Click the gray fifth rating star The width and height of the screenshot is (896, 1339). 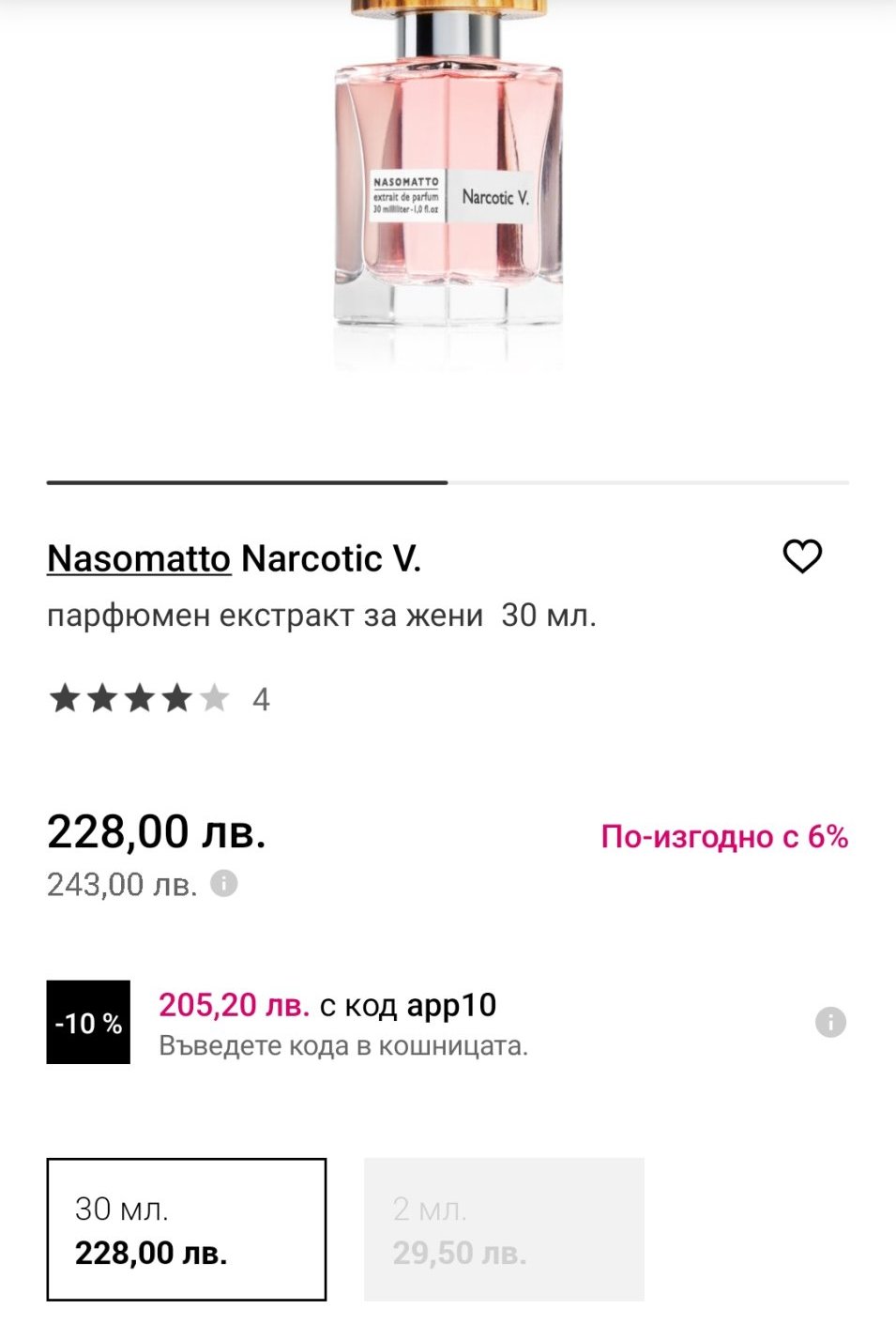pos(215,698)
